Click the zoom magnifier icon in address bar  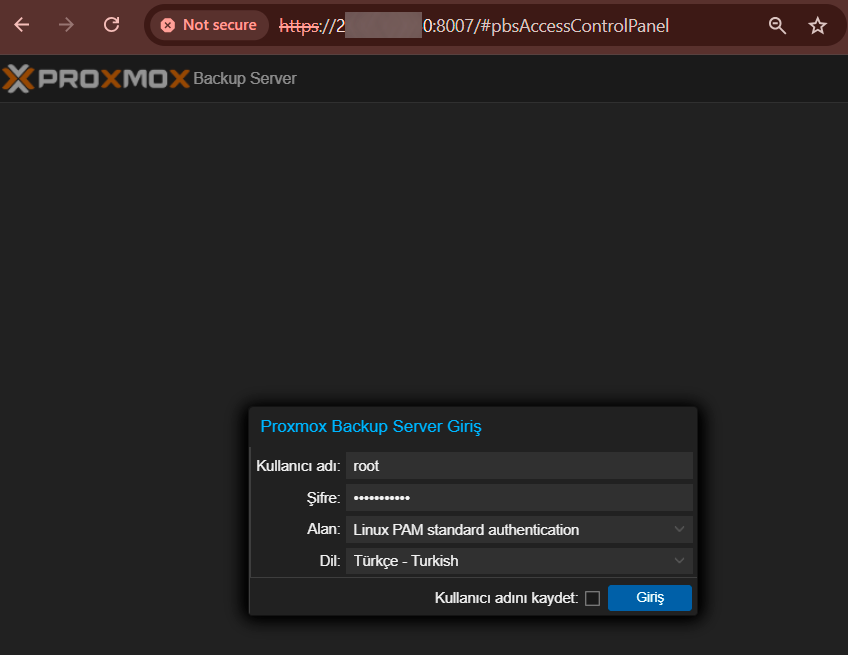[777, 25]
